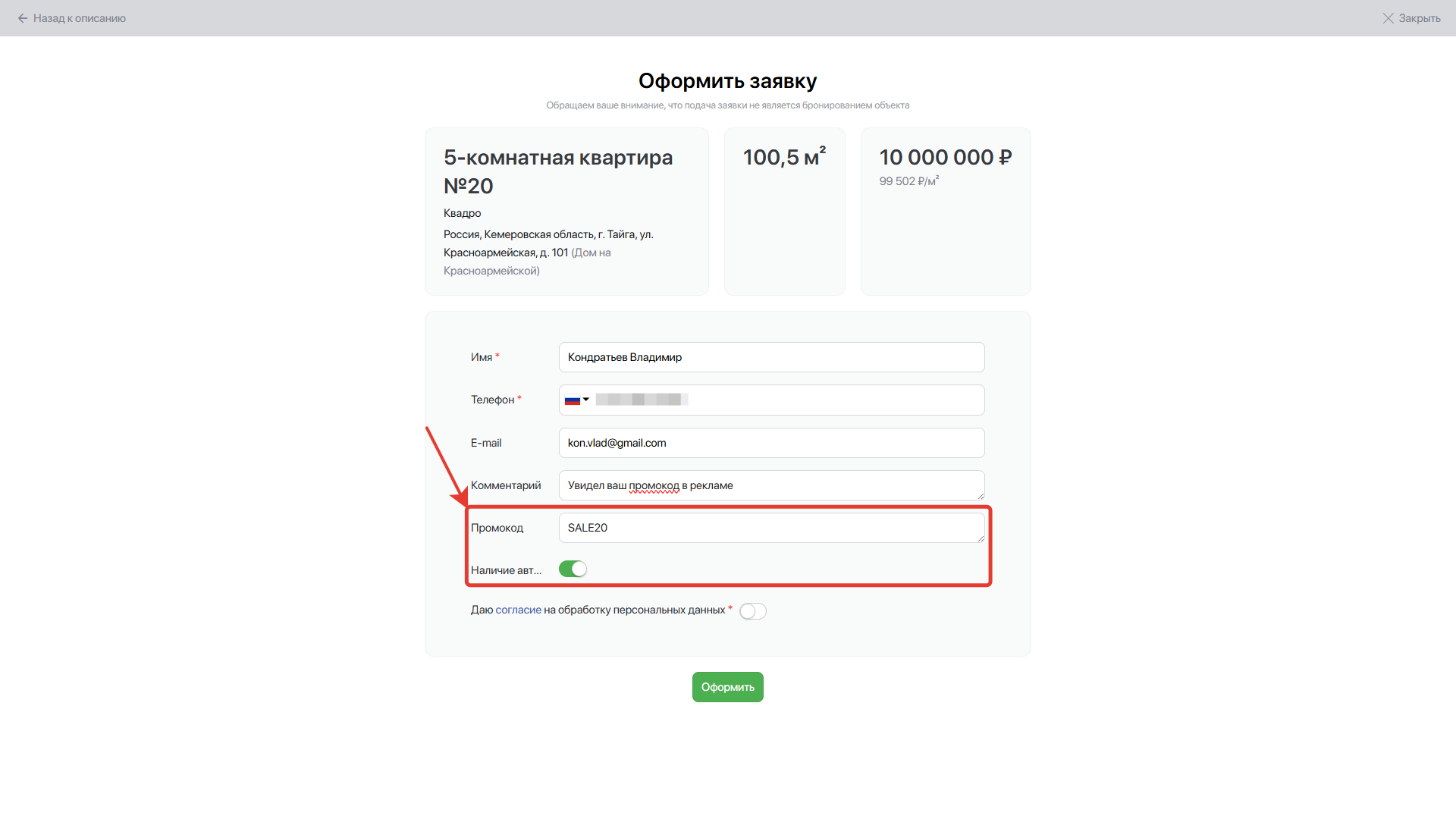
Task: Click the E-mail field with kon.vlad@gmail.com
Action: 771,443
